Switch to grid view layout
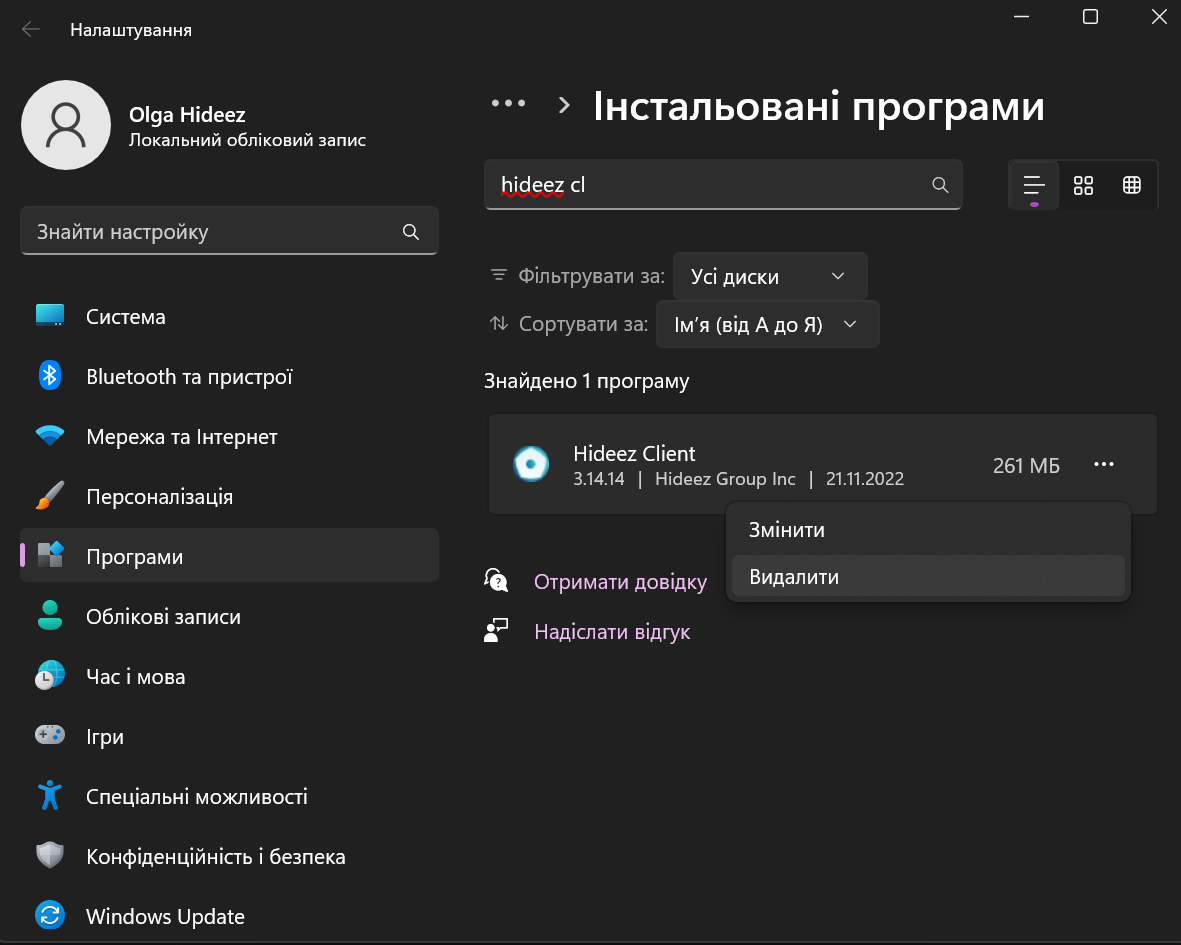Screen dimensions: 1181x945 (1083, 185)
